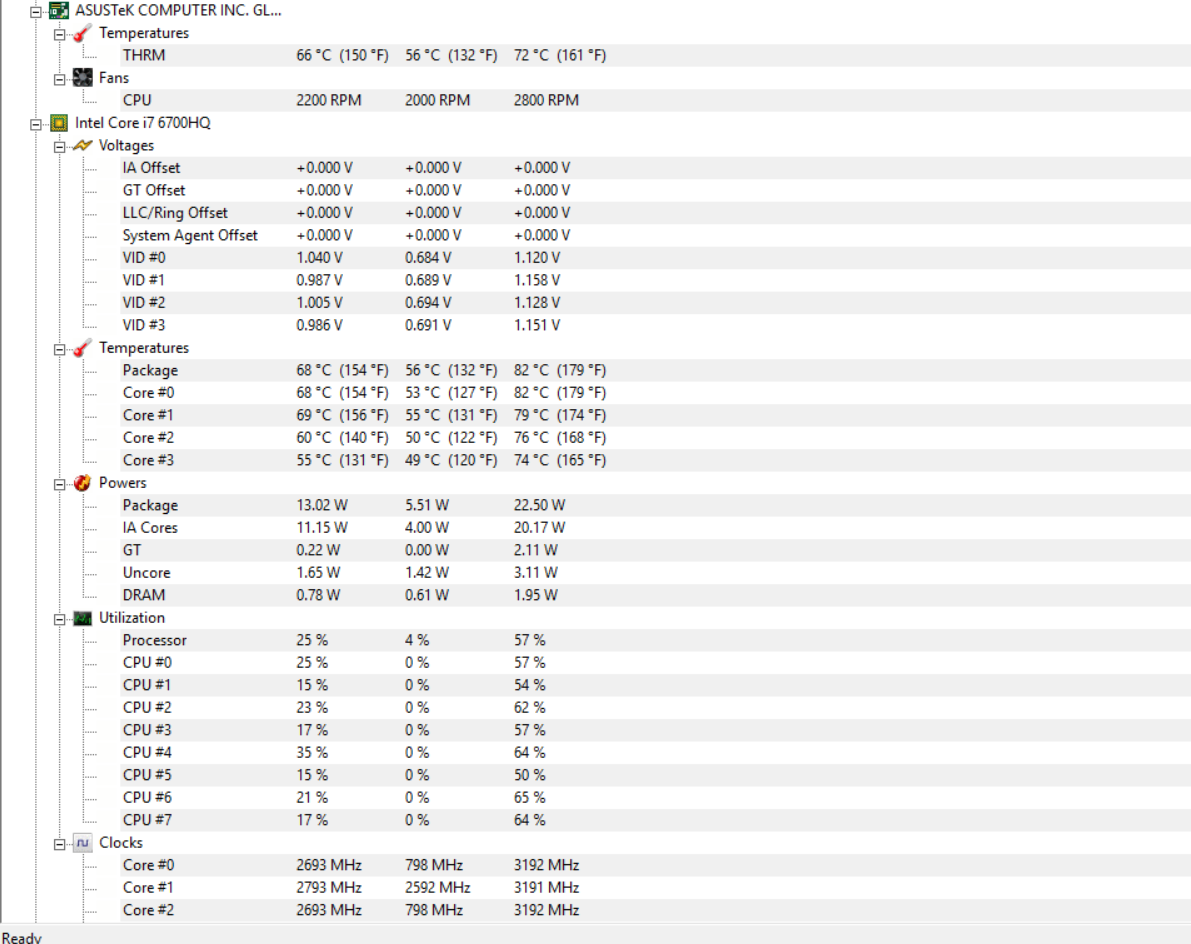The height and width of the screenshot is (944, 1191).
Task: Select the VID #0 voltage row
Action: tap(144, 258)
